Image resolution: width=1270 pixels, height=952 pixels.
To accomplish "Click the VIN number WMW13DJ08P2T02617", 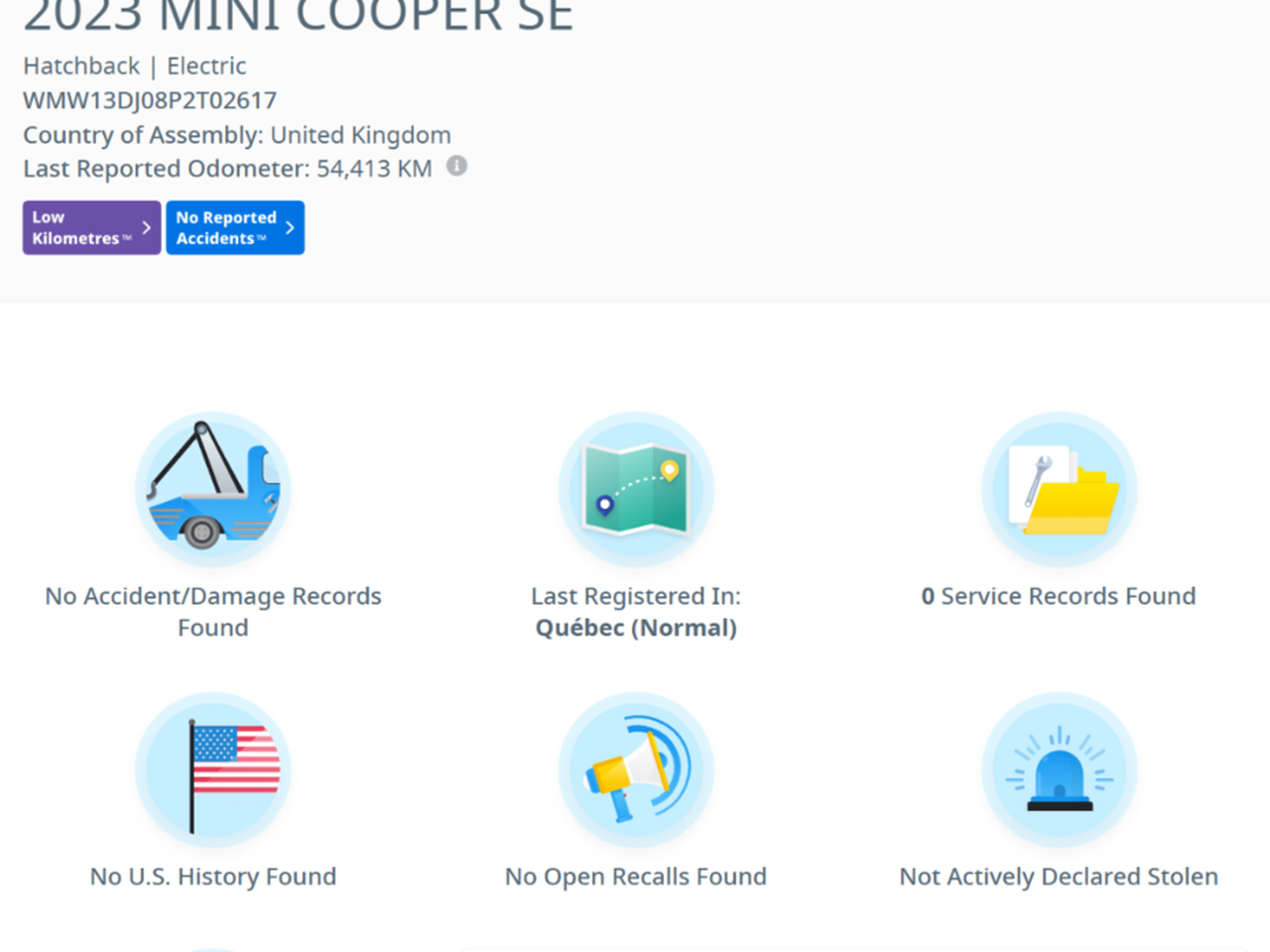I will coord(150,100).
